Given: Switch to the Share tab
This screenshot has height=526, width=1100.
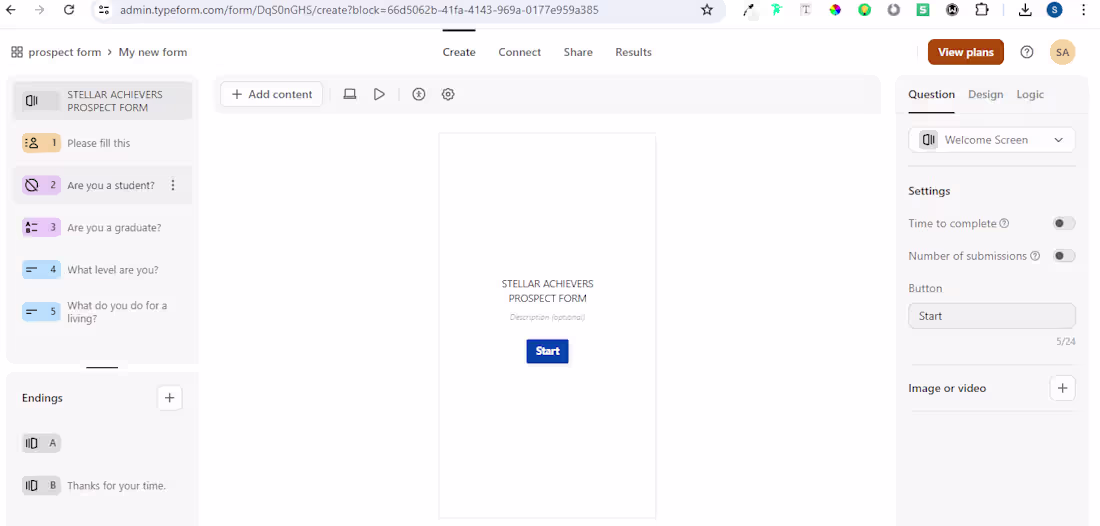Looking at the screenshot, I should (578, 52).
